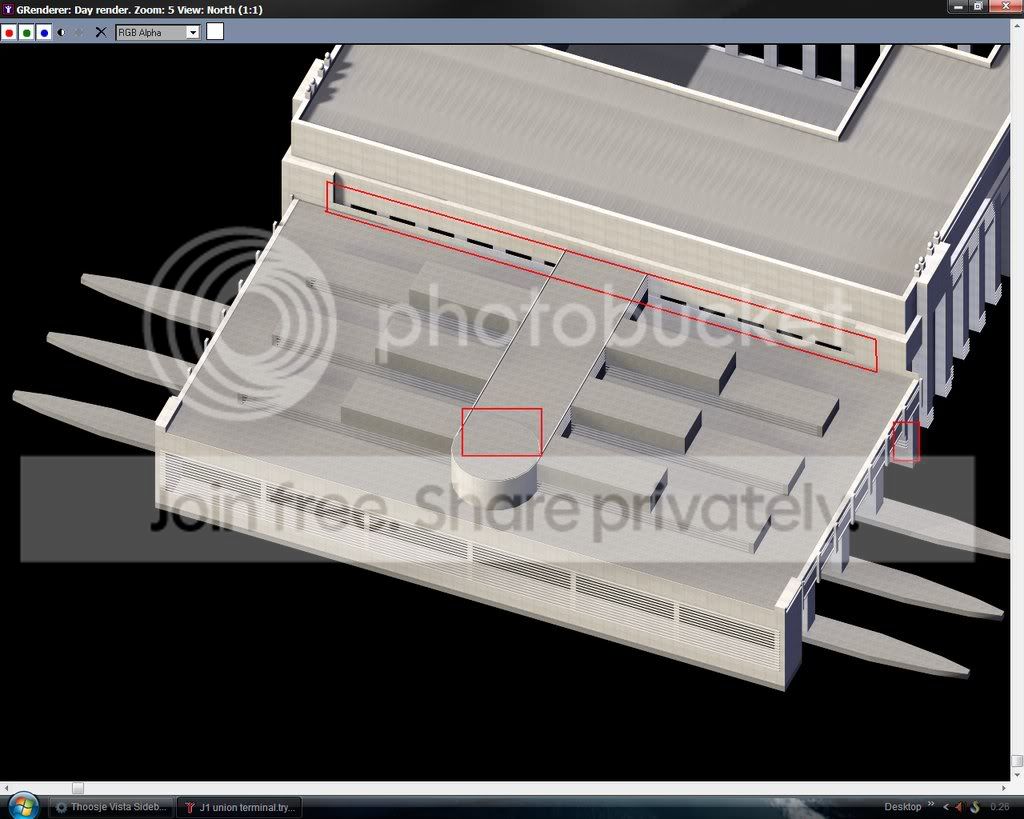Click the volume speaker tray icon
The width and height of the screenshot is (1024, 819).
pos(961,807)
